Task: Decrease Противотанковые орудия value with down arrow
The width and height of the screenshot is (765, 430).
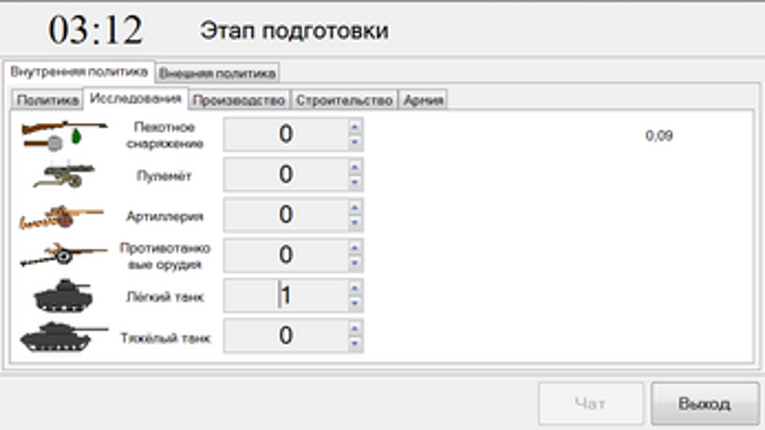Action: click(355, 263)
